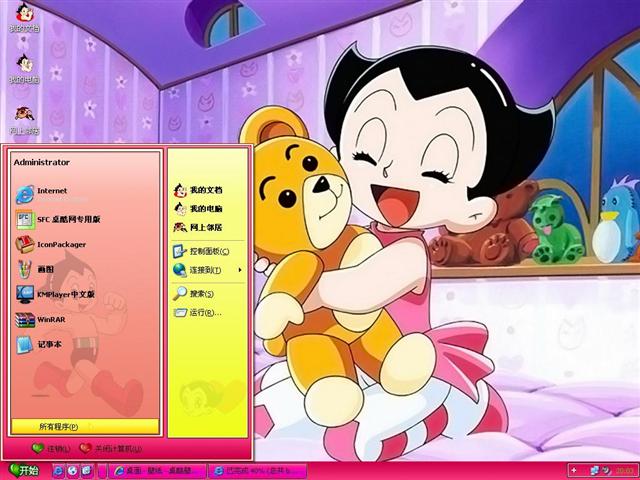640x480 pixels.
Task: Expand hidden system tray icons
Action: [x=574, y=471]
